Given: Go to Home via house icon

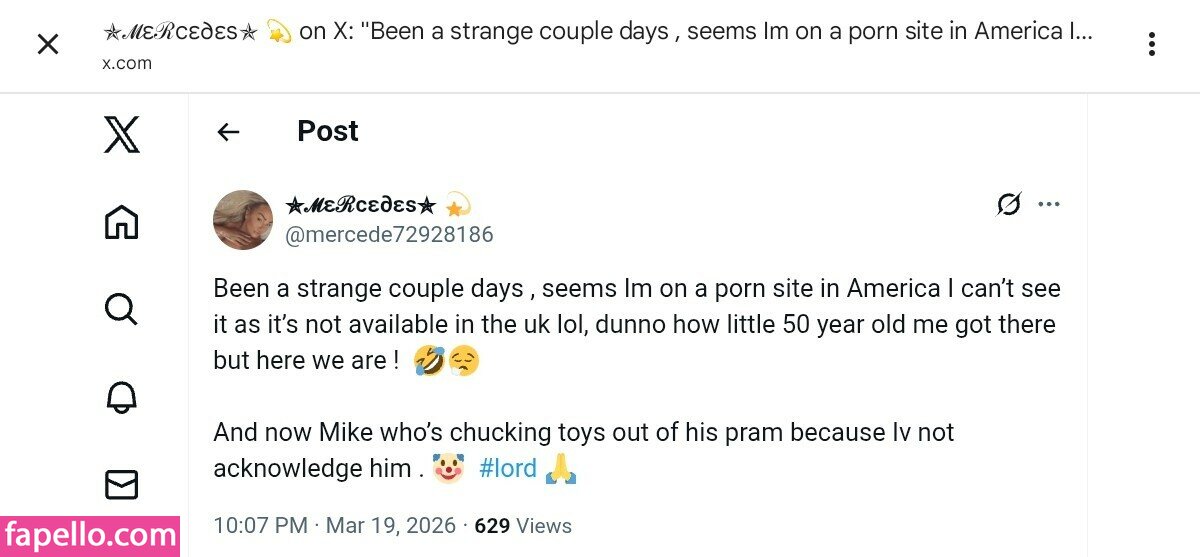Looking at the screenshot, I should [x=121, y=222].
